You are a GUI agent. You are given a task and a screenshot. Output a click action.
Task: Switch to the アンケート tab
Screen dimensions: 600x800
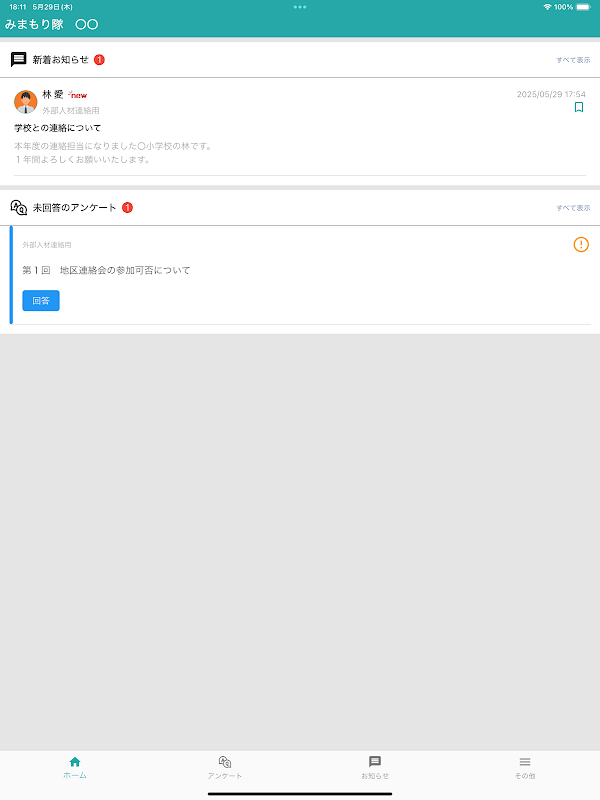click(225, 768)
